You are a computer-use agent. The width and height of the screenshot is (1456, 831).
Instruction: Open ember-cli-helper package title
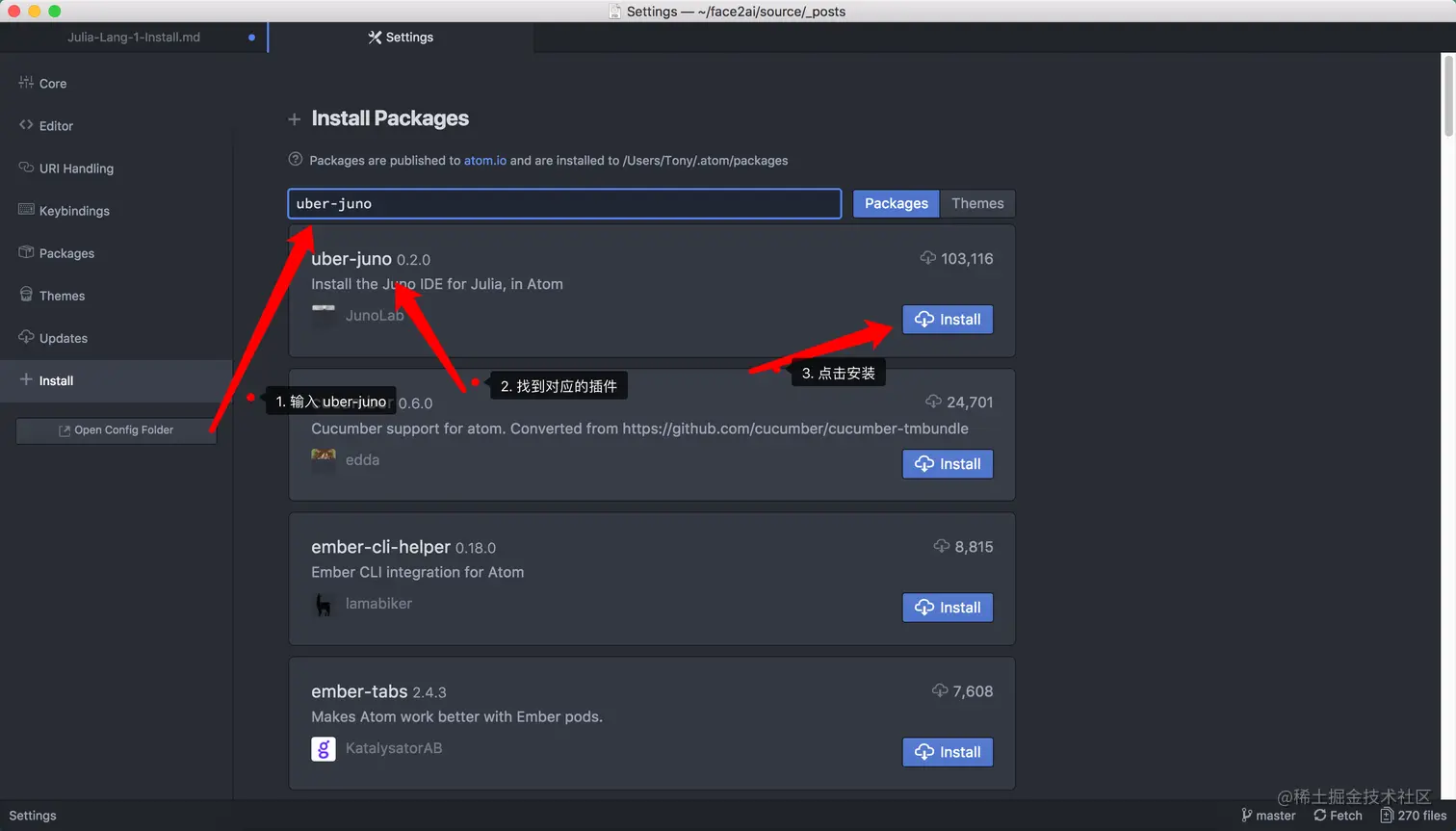380,547
